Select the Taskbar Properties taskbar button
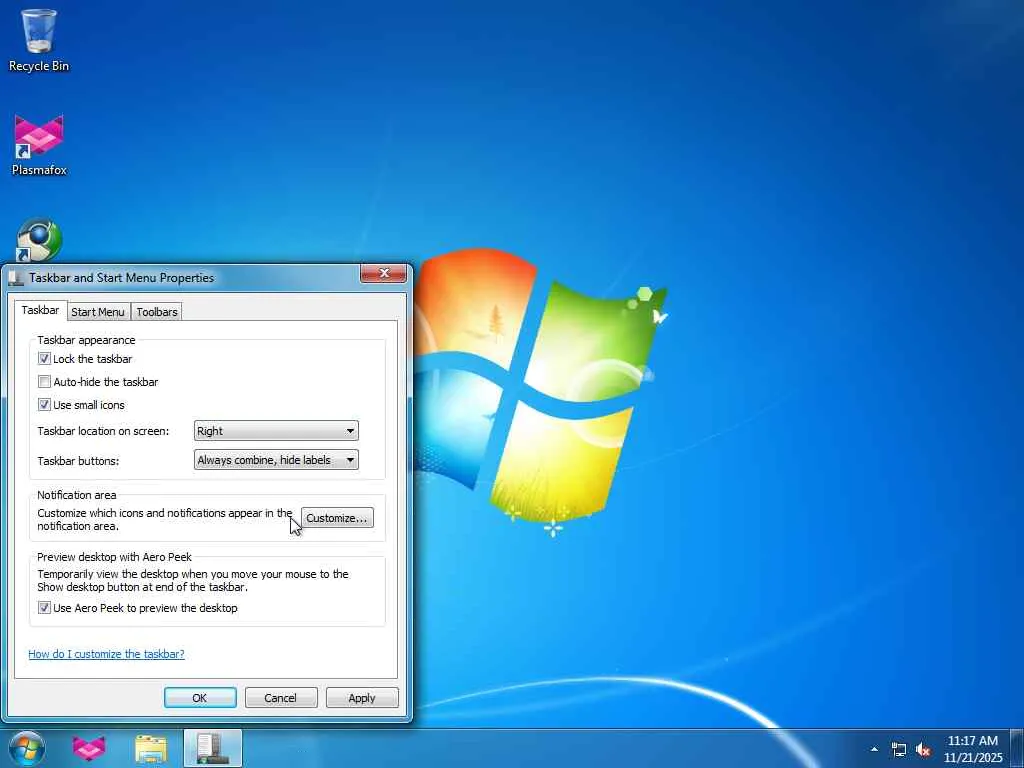The image size is (1024, 768). (213, 748)
